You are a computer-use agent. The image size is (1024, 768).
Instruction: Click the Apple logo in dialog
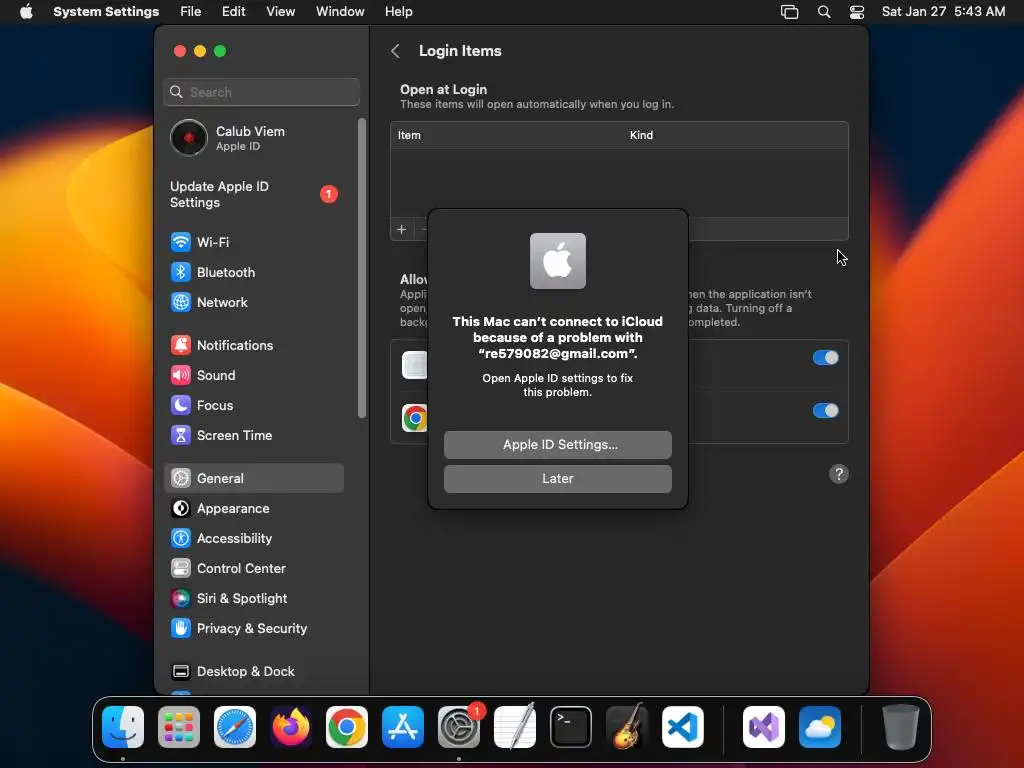pos(558,261)
